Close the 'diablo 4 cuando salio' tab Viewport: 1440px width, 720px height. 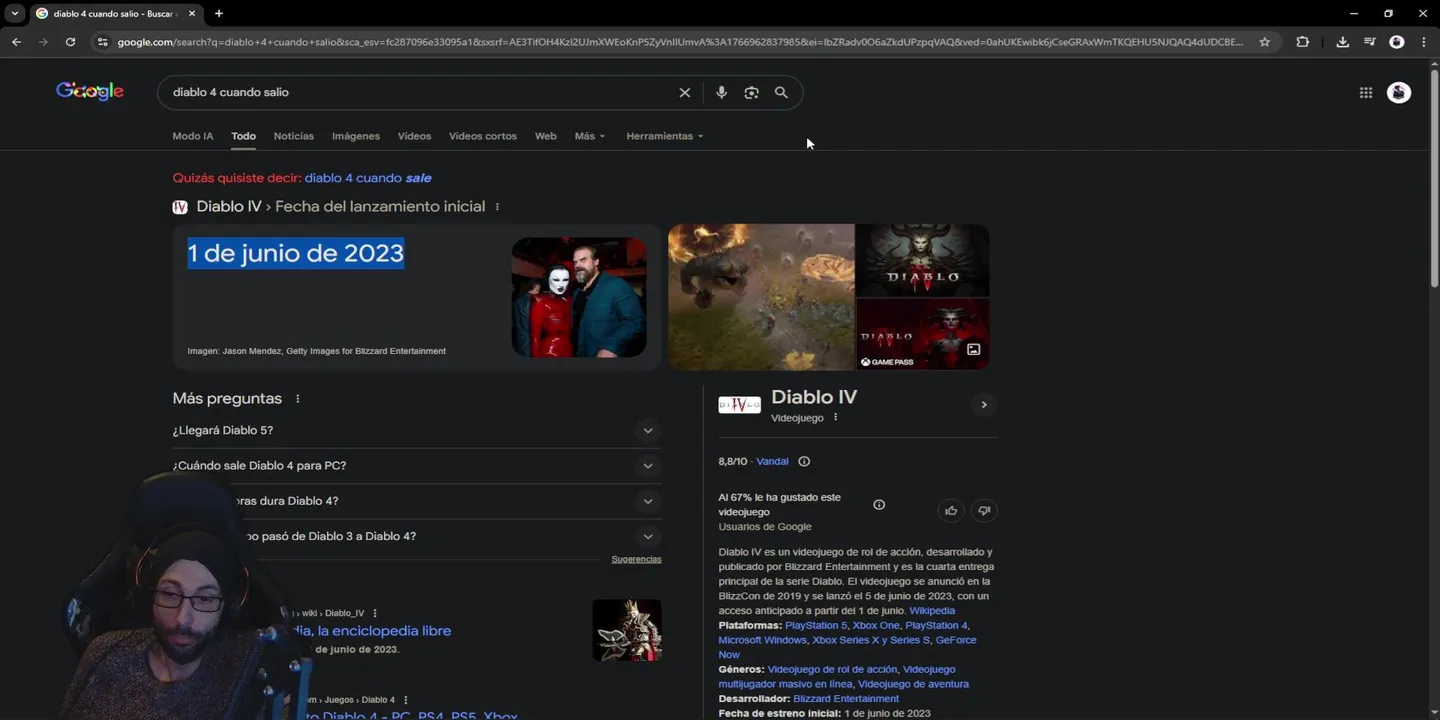pos(192,13)
